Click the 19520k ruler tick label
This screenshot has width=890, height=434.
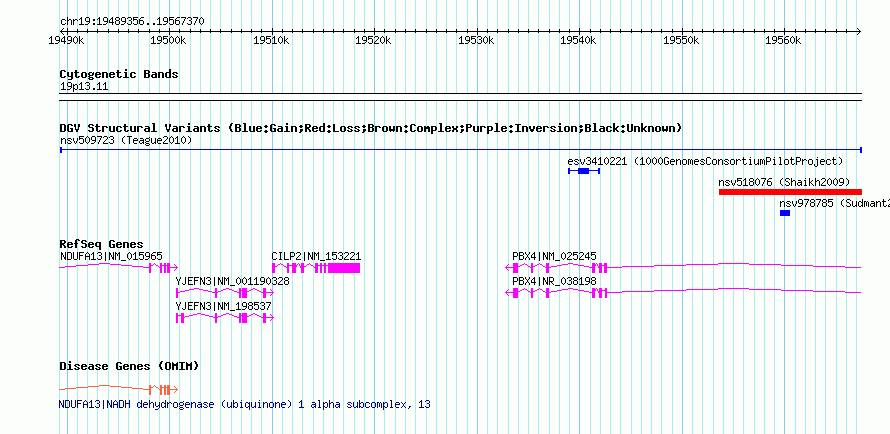373,41
